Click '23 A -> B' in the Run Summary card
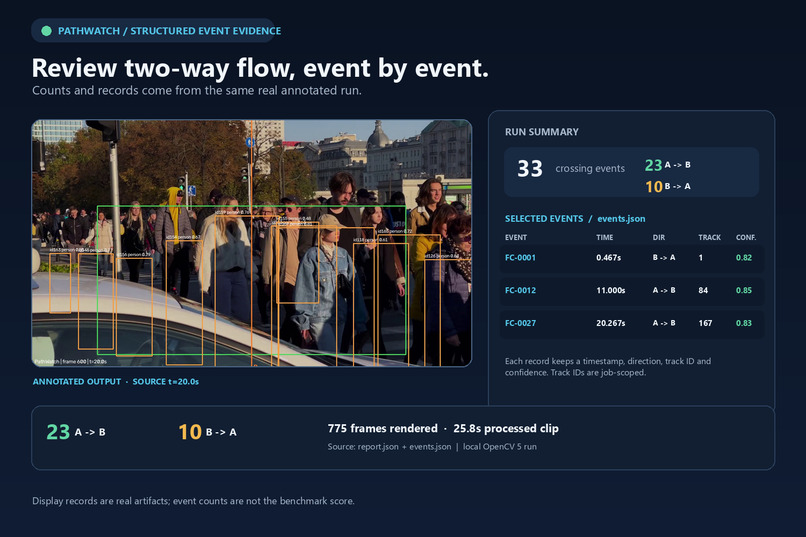The height and width of the screenshot is (537, 806). pyautogui.click(x=668, y=165)
